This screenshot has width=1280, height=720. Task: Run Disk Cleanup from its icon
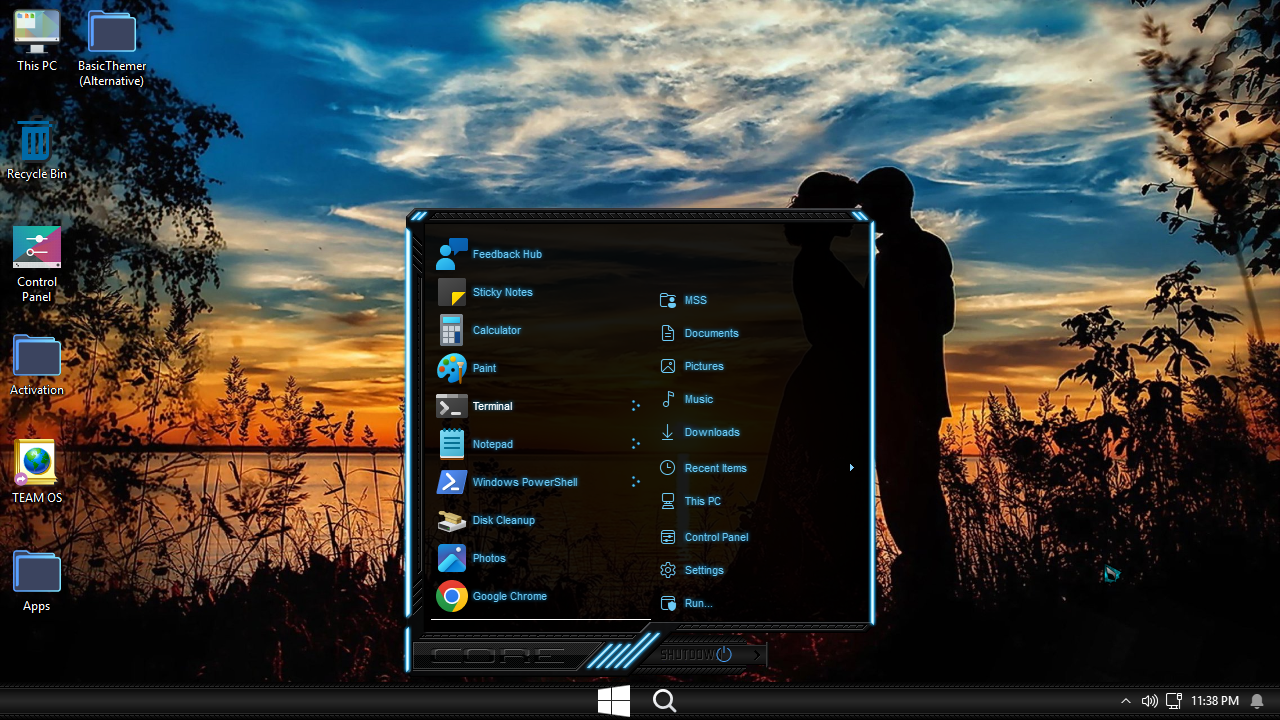[452, 520]
